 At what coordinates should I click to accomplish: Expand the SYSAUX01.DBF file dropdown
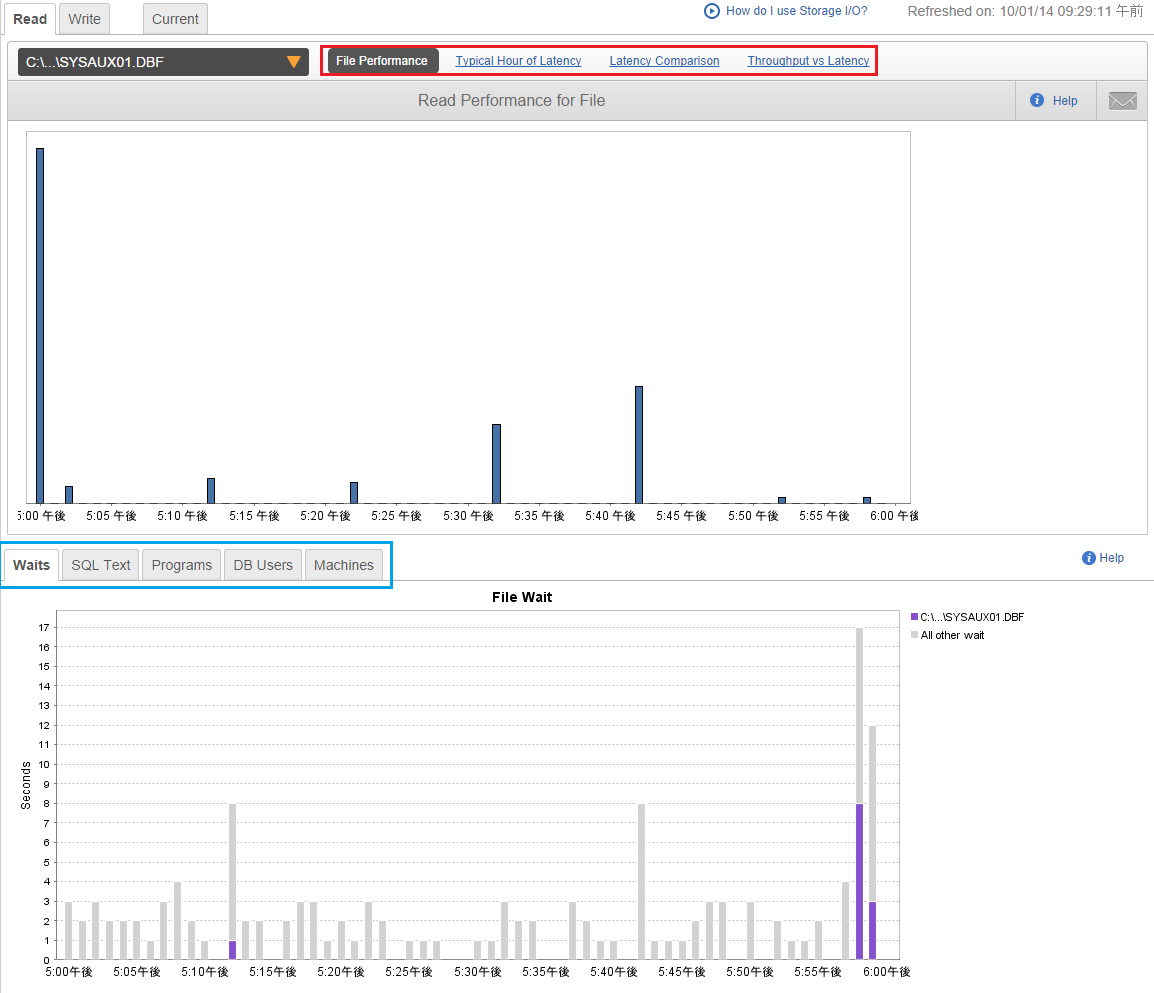coord(163,62)
